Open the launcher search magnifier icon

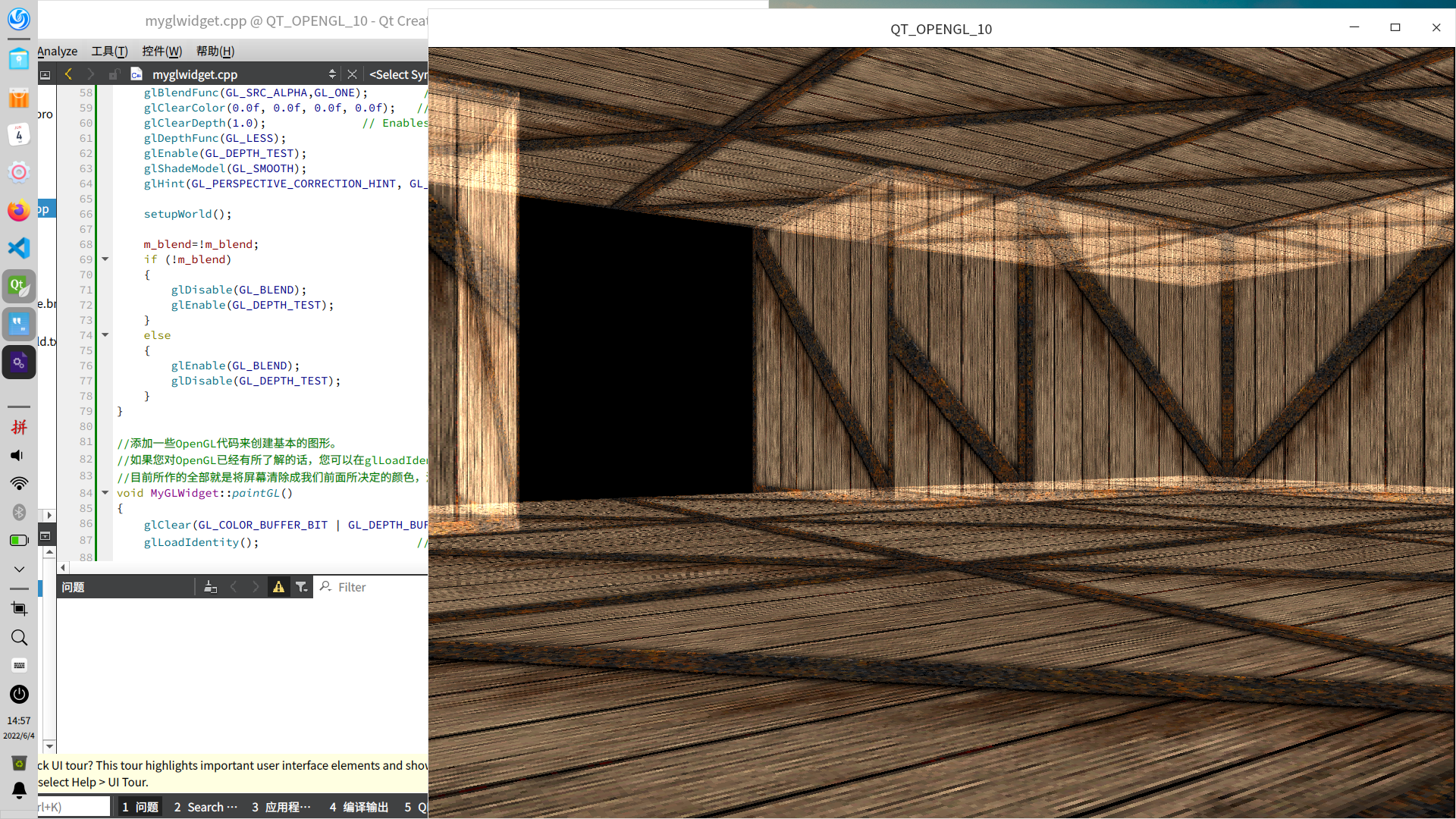click(x=19, y=638)
